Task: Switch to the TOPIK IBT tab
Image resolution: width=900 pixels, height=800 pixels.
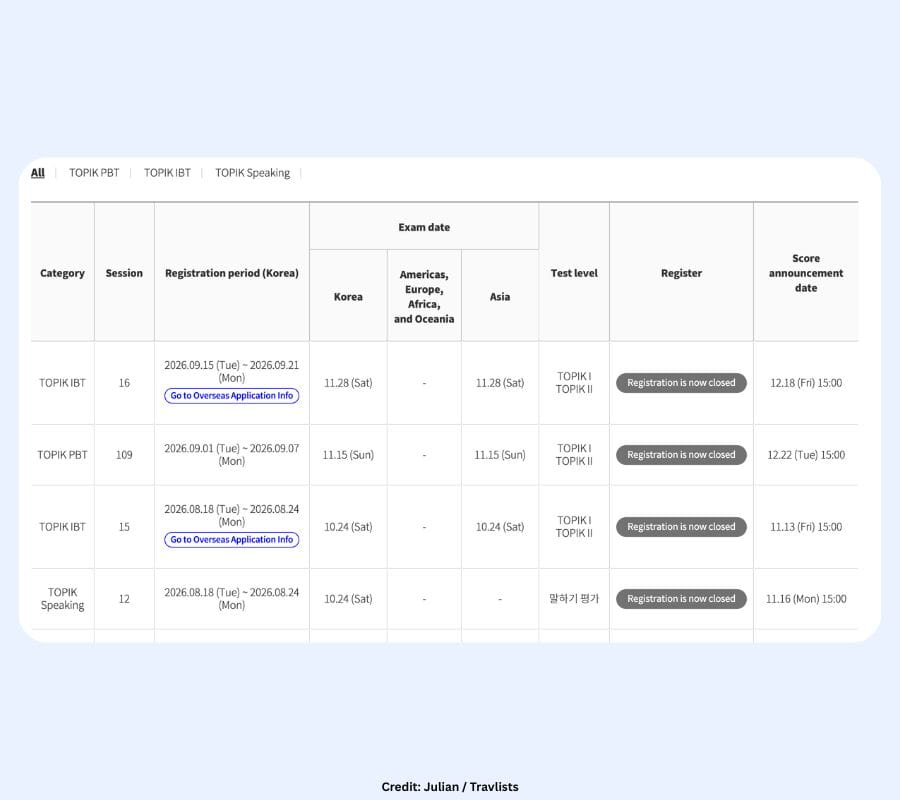Action: 167,173
